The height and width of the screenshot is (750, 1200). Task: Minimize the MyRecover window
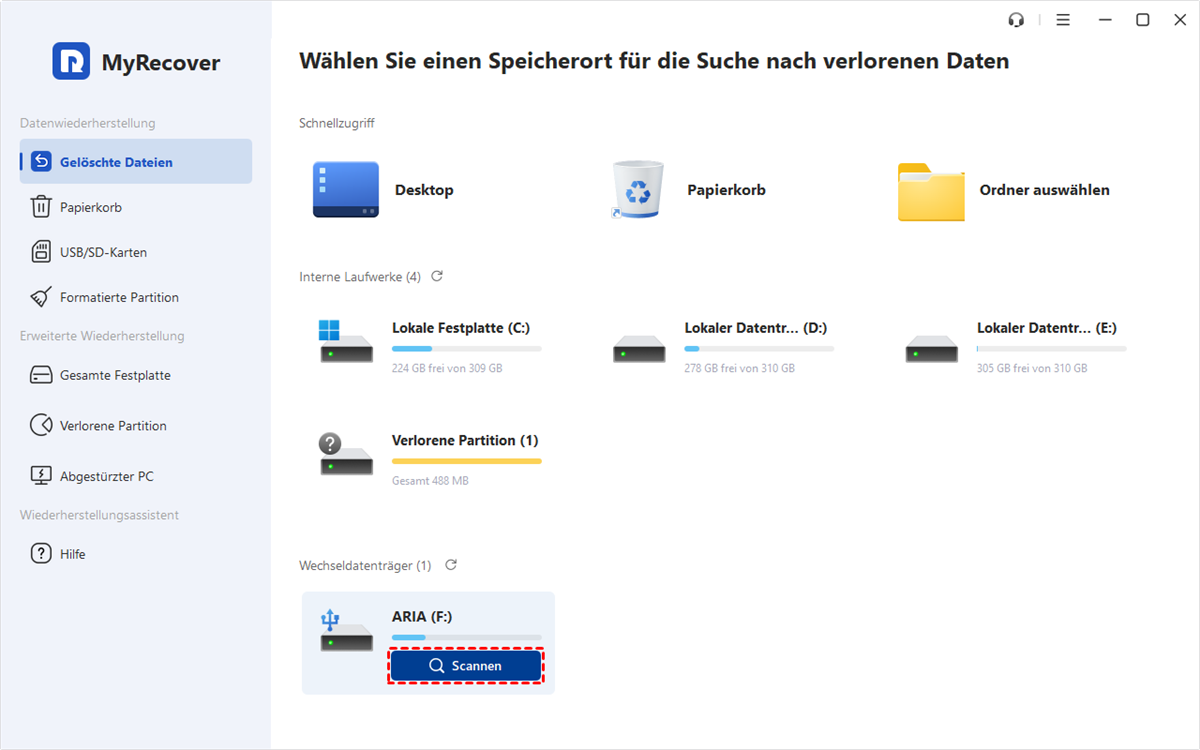click(x=1106, y=20)
